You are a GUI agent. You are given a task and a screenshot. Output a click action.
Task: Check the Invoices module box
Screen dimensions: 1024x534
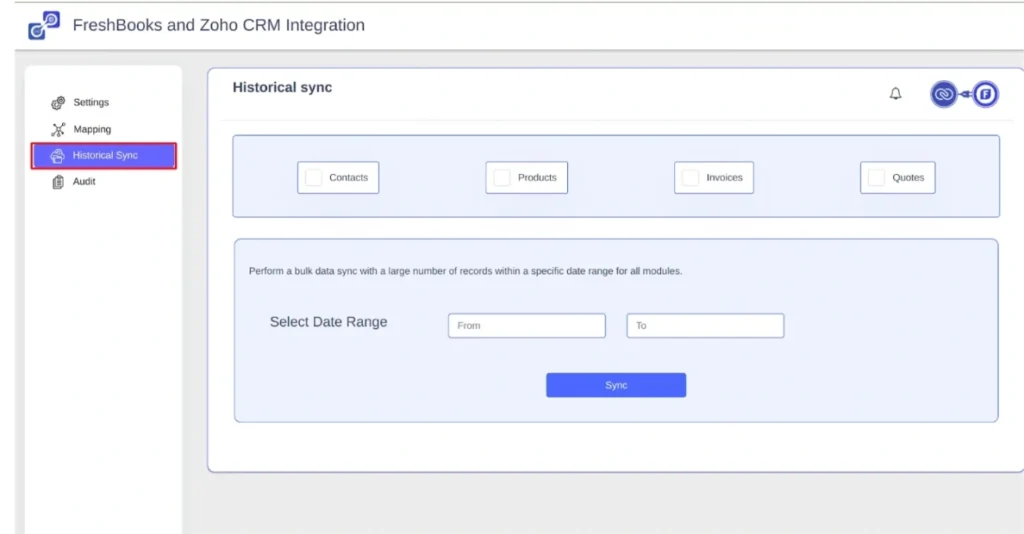690,178
